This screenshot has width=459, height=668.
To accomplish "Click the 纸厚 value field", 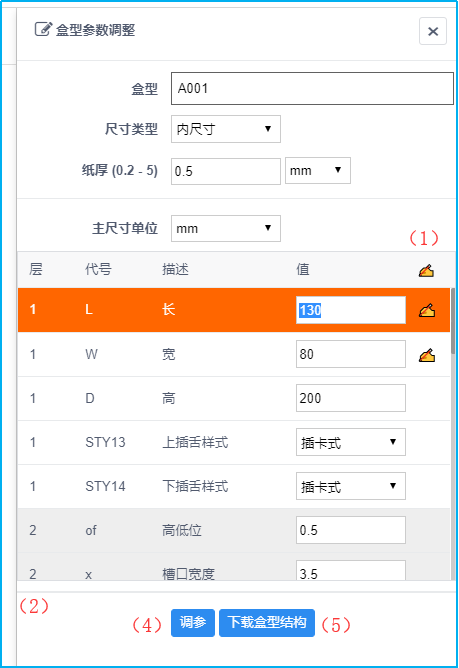I will pos(225,171).
